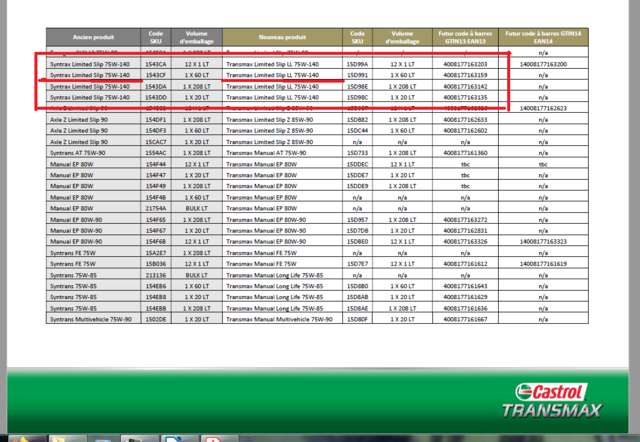Select SKU code cell 15CAC7
The width and height of the screenshot is (640, 442).
coord(156,142)
